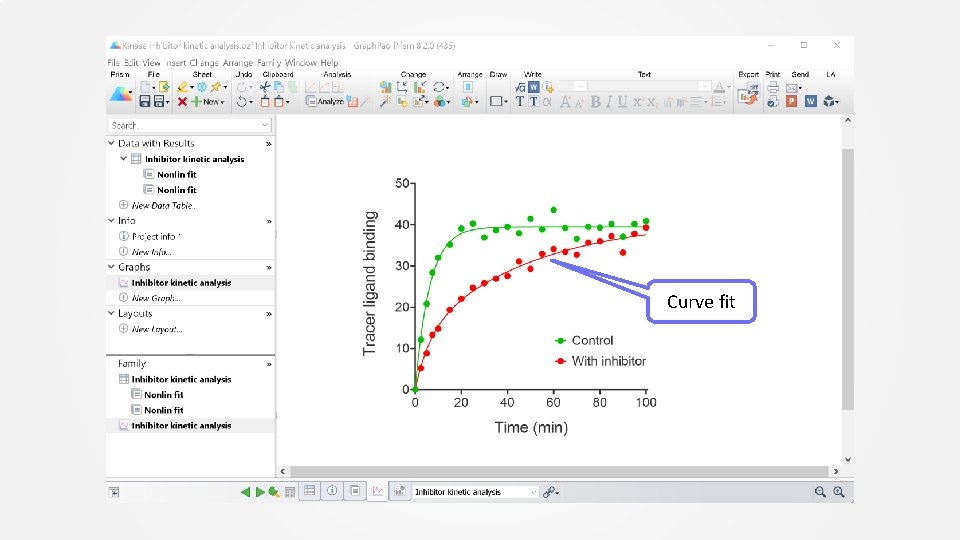960x540 pixels.
Task: Click the Change graph type icon
Action: (385, 87)
